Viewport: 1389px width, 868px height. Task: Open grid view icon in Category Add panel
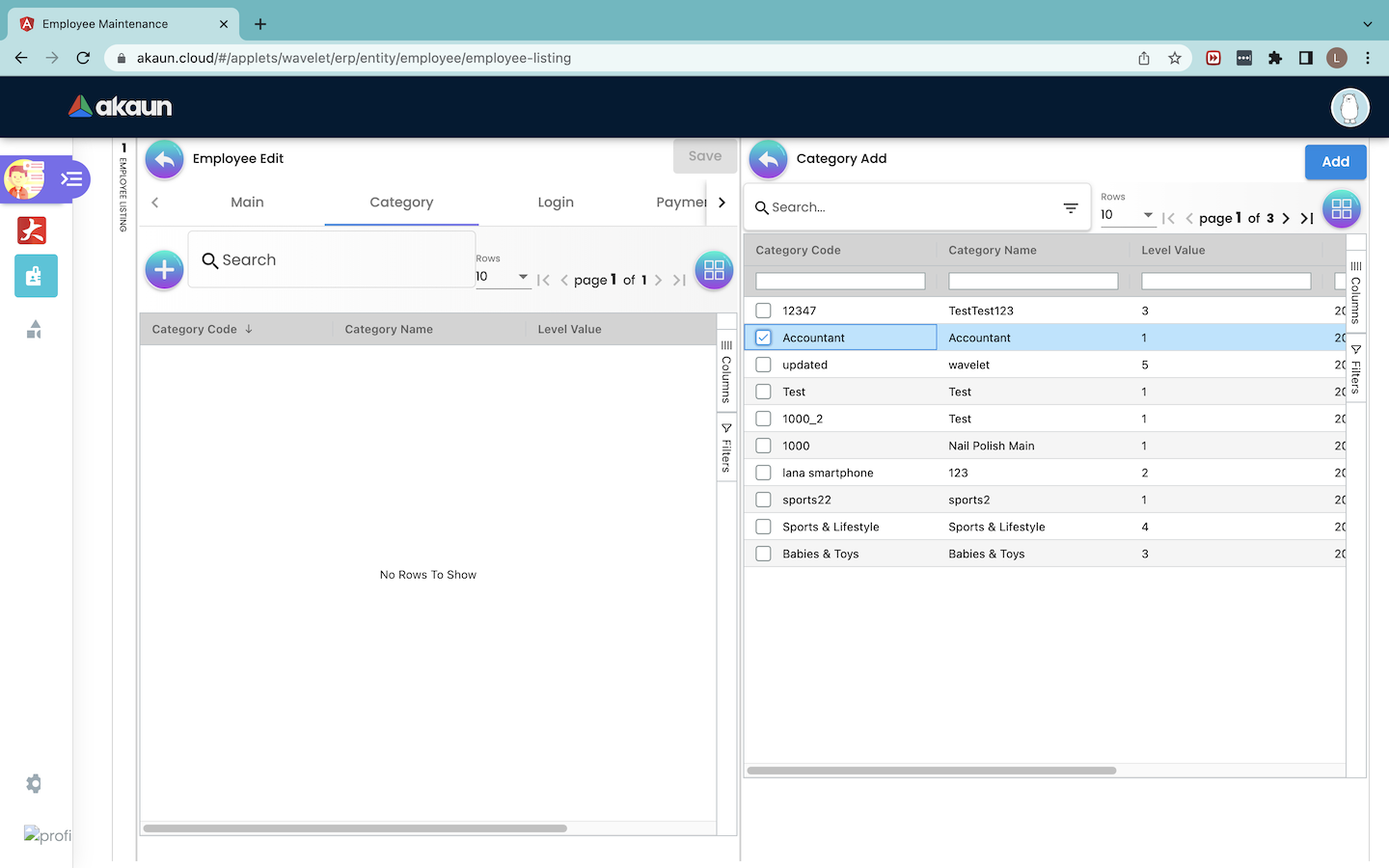(1341, 209)
